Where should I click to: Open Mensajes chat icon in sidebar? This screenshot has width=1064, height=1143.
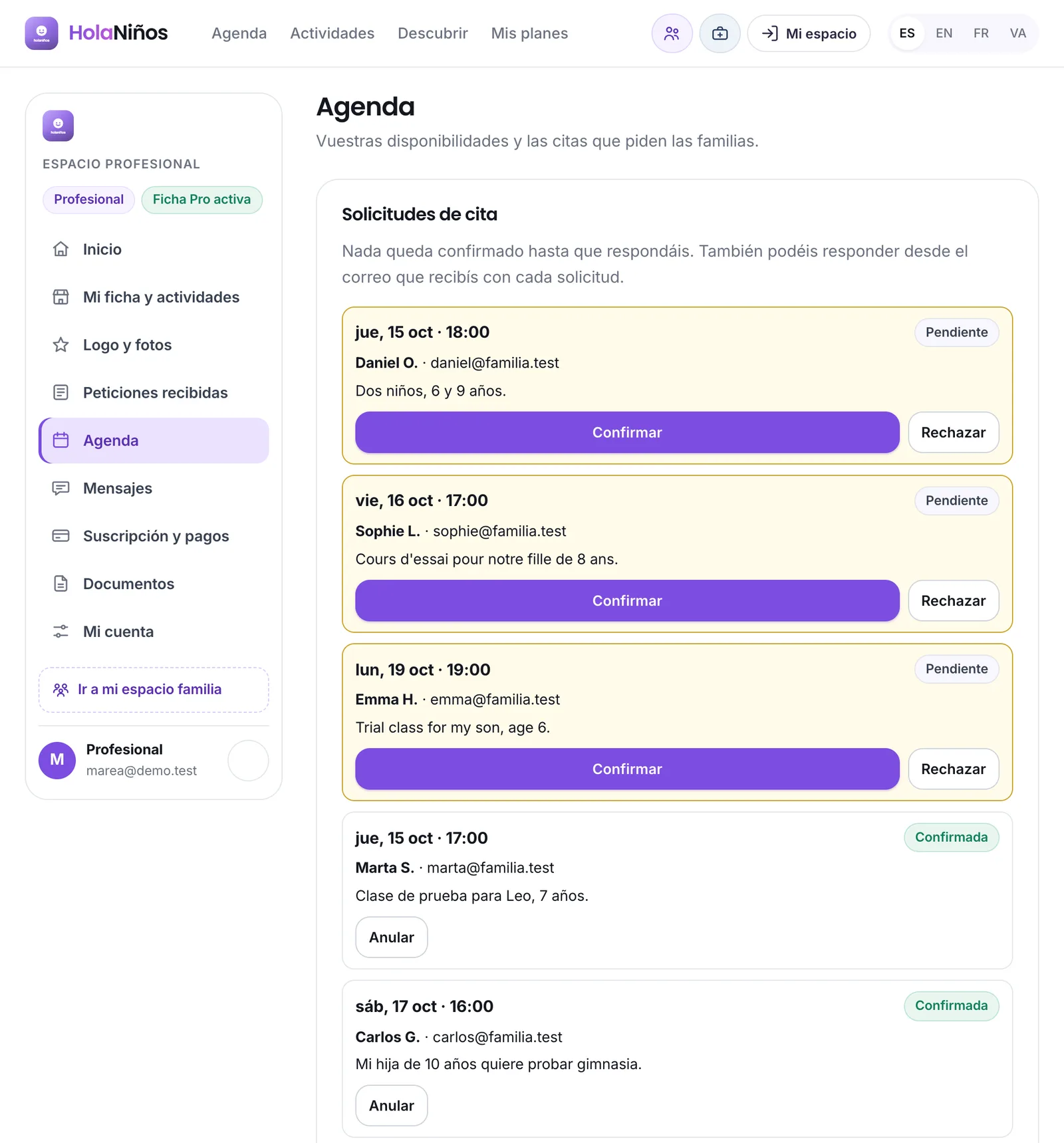tap(61, 489)
